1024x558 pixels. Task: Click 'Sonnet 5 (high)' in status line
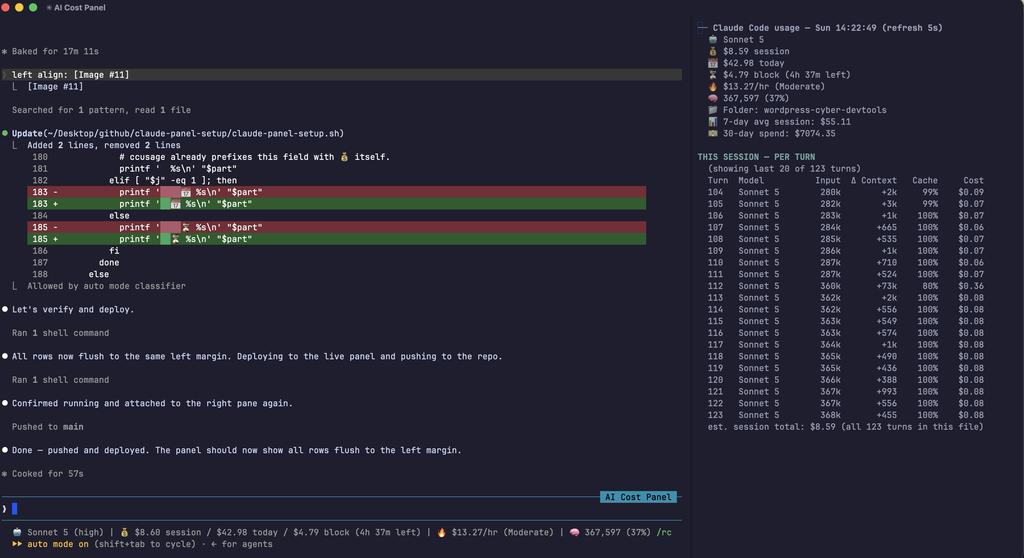pyautogui.click(x=65, y=532)
